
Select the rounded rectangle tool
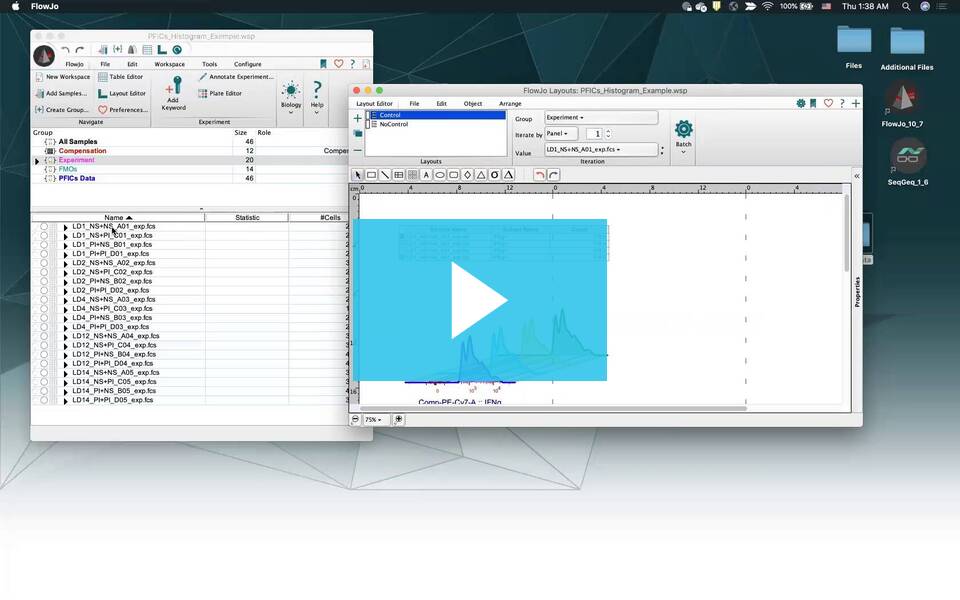coord(454,175)
